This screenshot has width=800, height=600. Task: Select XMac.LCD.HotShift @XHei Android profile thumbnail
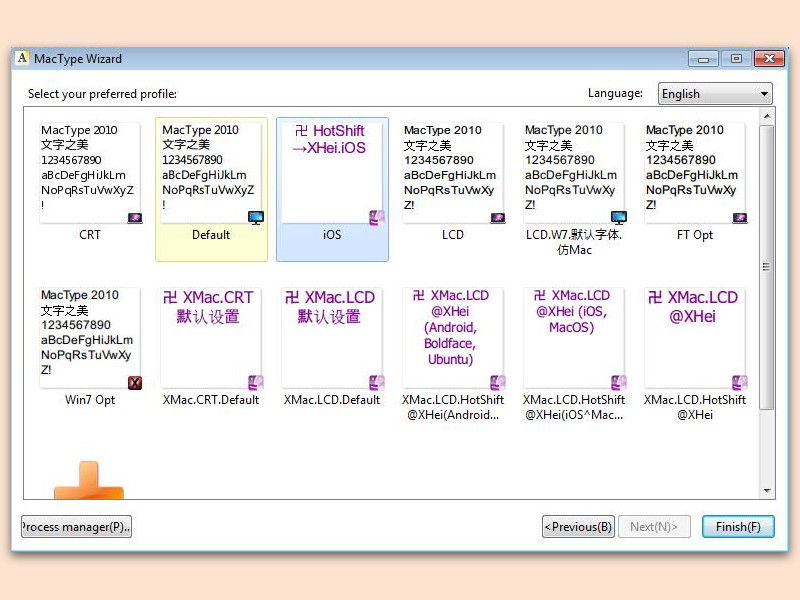[x=453, y=337]
